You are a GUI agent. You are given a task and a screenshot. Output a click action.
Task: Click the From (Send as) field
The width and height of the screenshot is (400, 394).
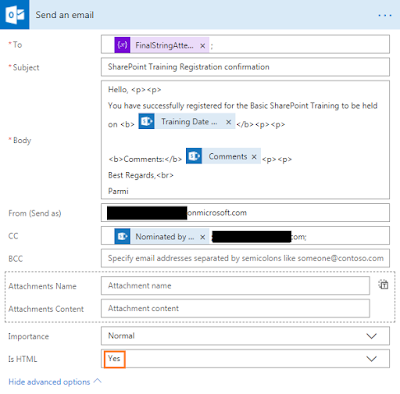[245, 213]
